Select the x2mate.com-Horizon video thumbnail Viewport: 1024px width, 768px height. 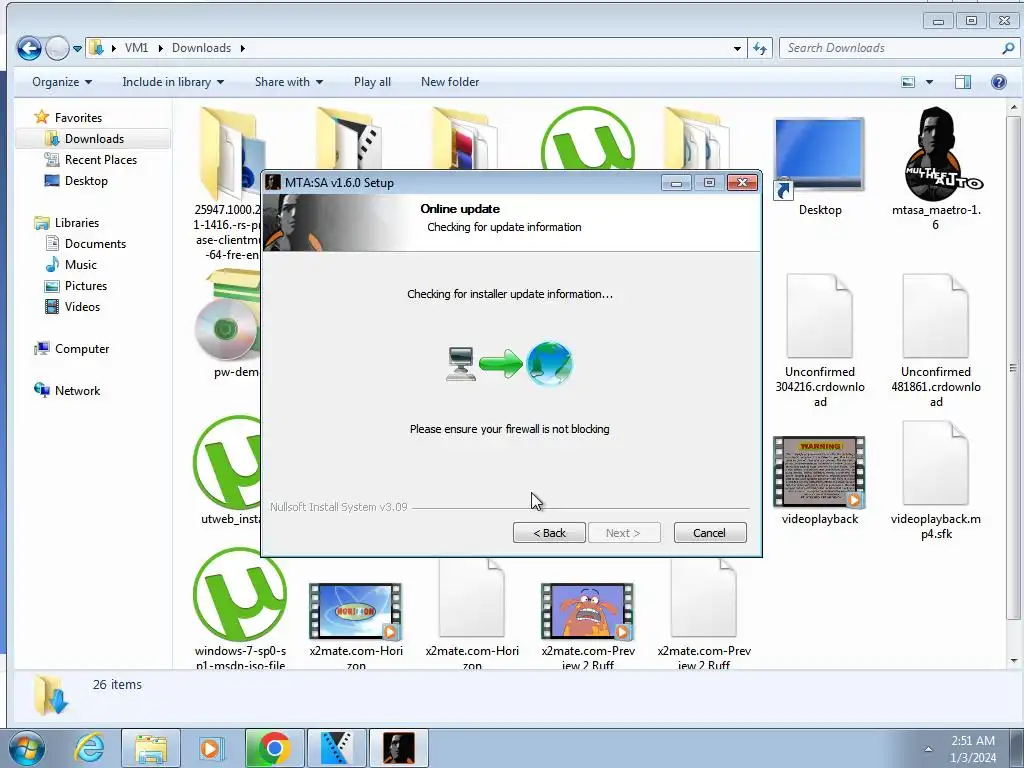click(356, 611)
